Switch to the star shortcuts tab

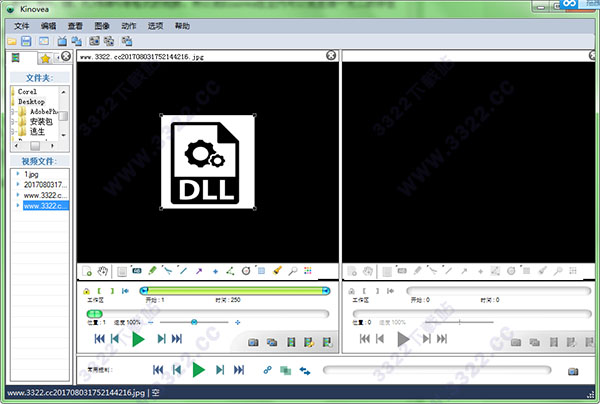[46, 59]
